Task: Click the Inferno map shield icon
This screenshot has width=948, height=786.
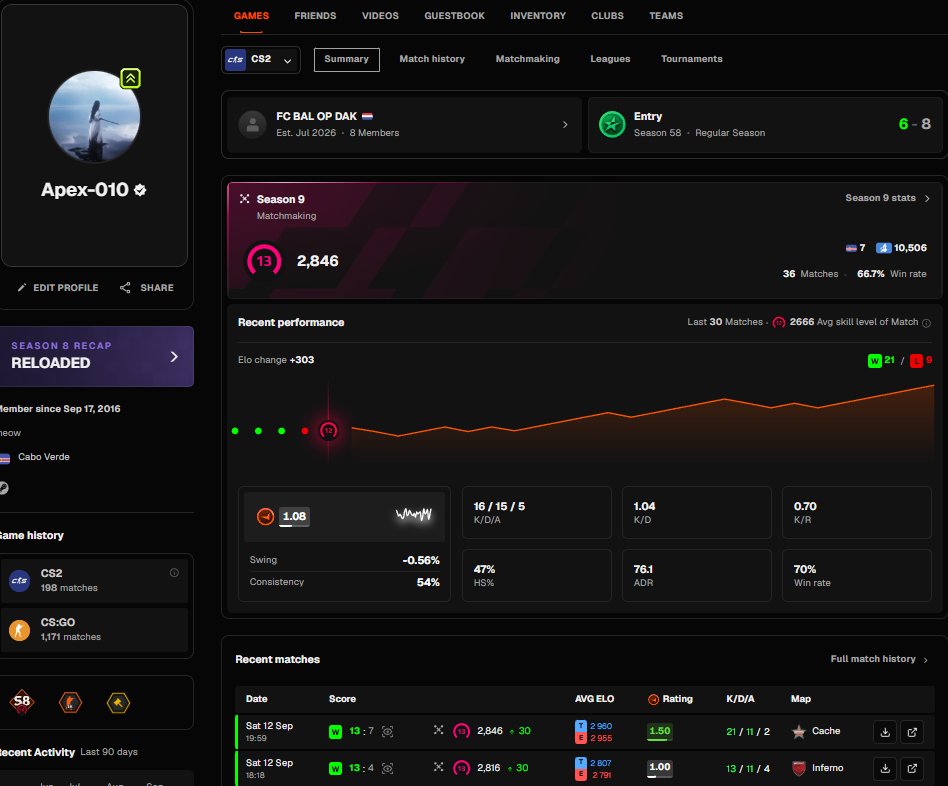Action: 799,768
